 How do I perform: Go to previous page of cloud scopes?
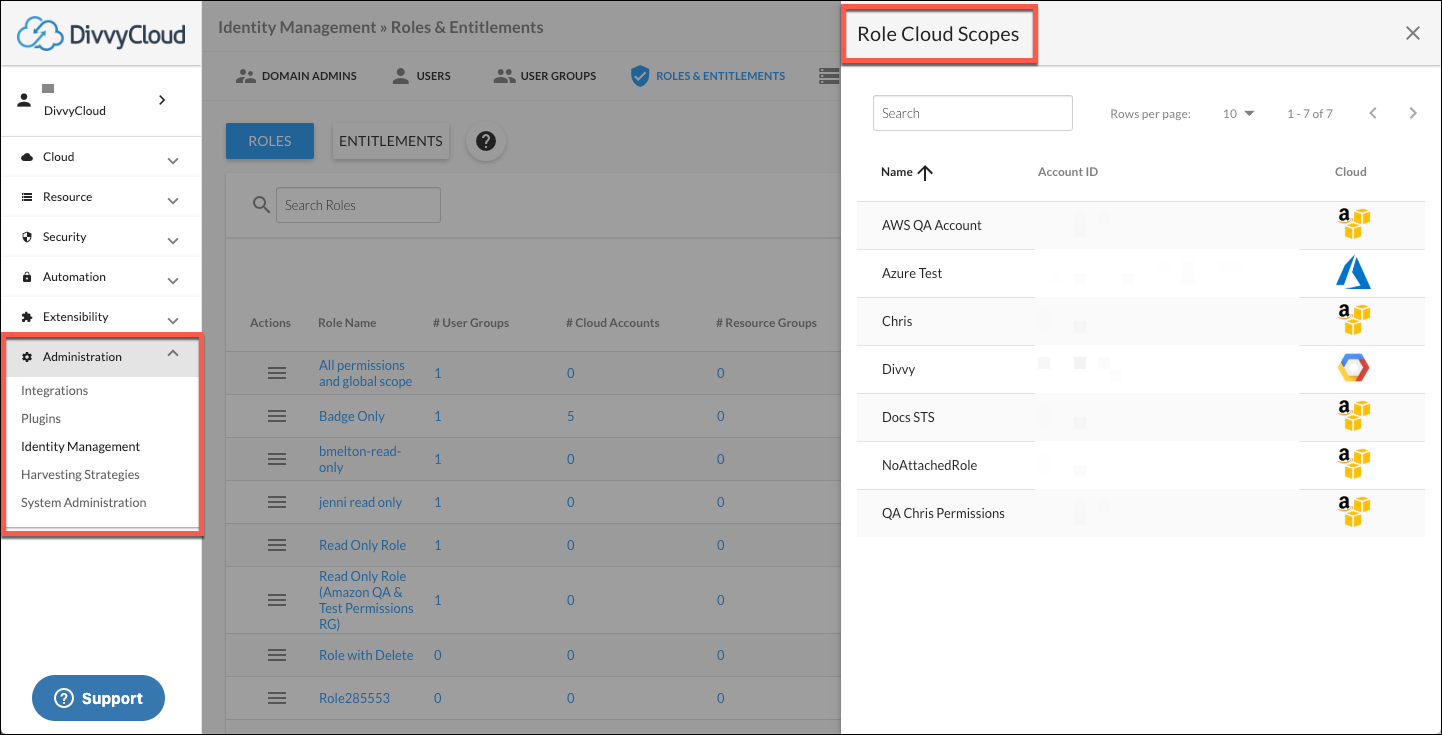click(x=1373, y=113)
